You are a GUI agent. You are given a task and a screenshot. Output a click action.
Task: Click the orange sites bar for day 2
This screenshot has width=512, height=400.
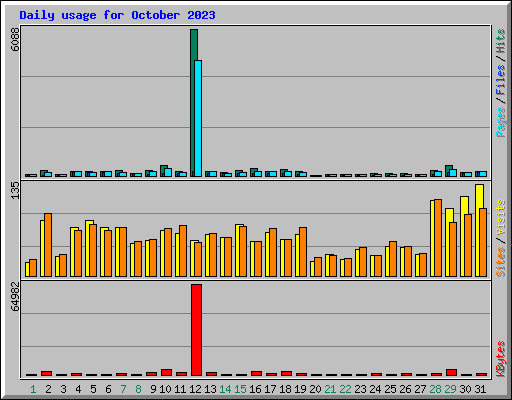tap(48, 245)
